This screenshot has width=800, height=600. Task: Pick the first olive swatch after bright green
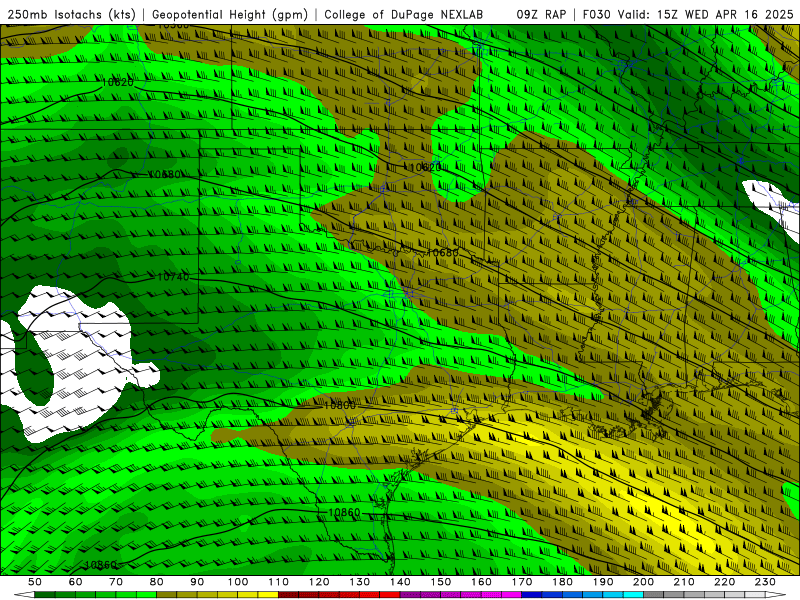click(166, 595)
